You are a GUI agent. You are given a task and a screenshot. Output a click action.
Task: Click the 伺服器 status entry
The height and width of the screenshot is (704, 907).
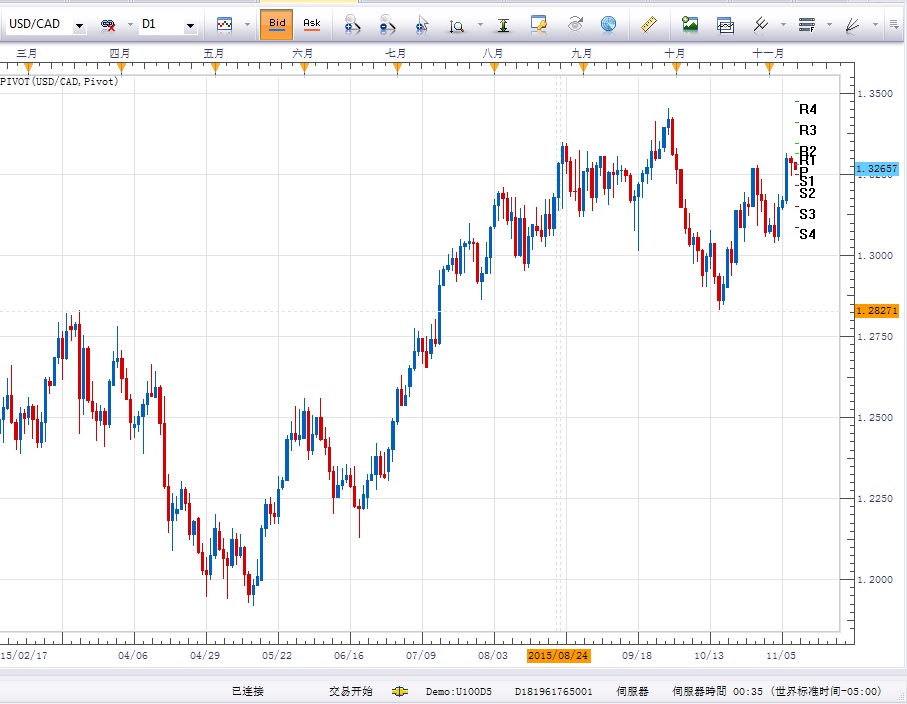click(x=632, y=691)
